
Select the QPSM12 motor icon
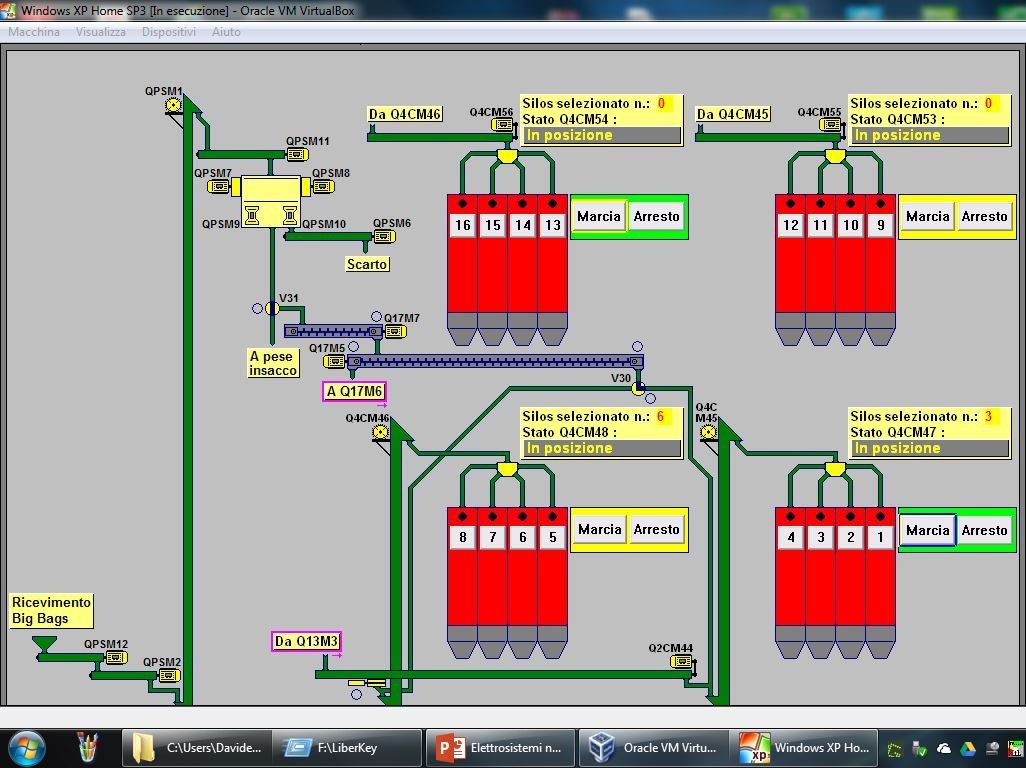(x=116, y=658)
